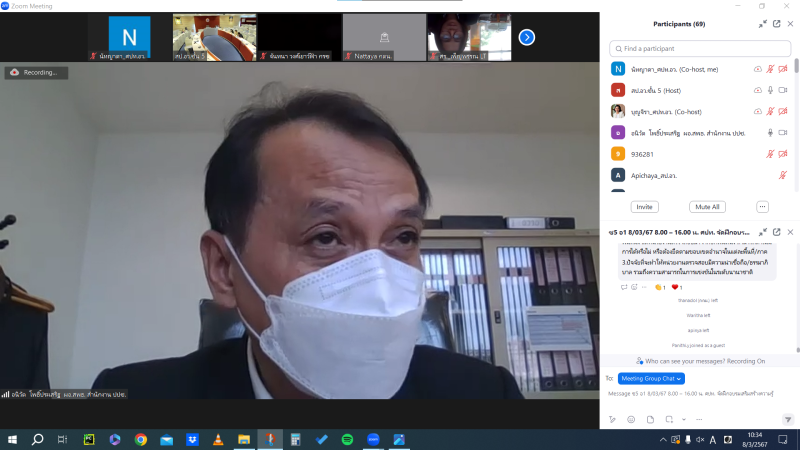Select Apichaya in the participants list
Image resolution: width=800 pixels, height=450 pixels.
click(x=700, y=175)
